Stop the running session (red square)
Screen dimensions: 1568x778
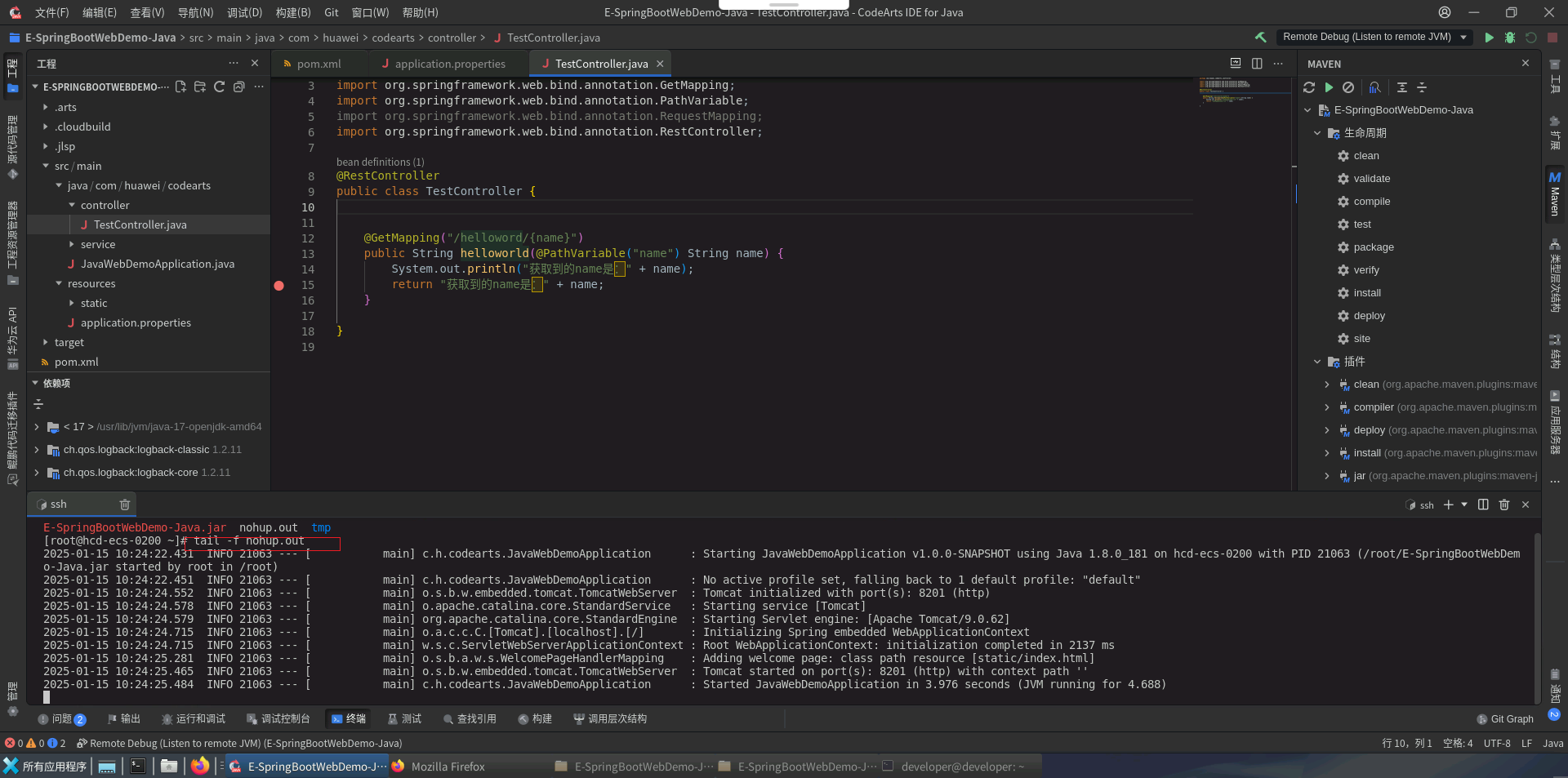(1552, 38)
